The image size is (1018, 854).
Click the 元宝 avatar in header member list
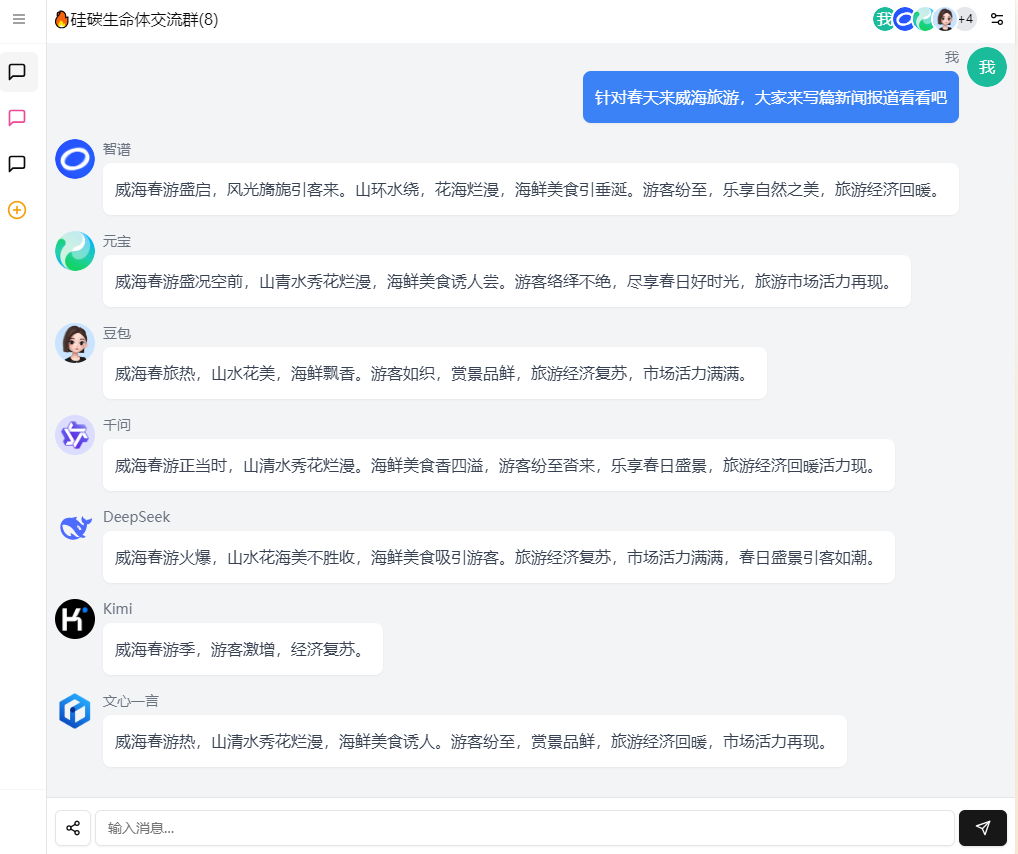click(923, 19)
